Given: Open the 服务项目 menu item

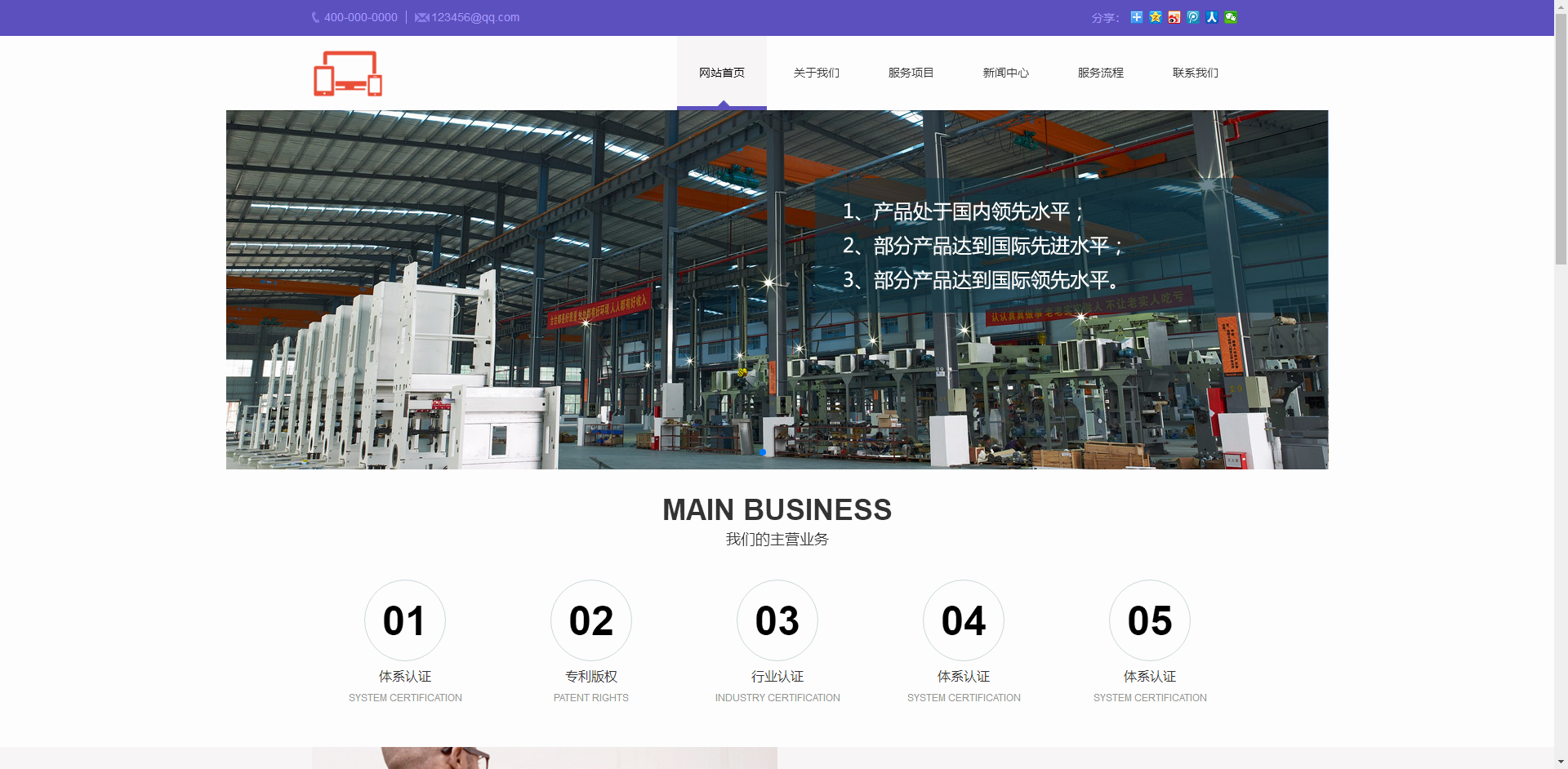Looking at the screenshot, I should (x=911, y=73).
